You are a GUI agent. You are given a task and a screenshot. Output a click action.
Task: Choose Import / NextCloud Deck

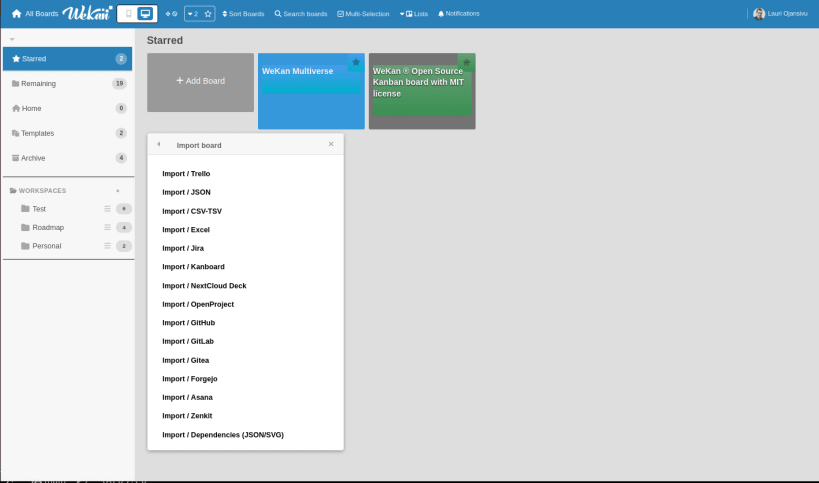click(204, 286)
